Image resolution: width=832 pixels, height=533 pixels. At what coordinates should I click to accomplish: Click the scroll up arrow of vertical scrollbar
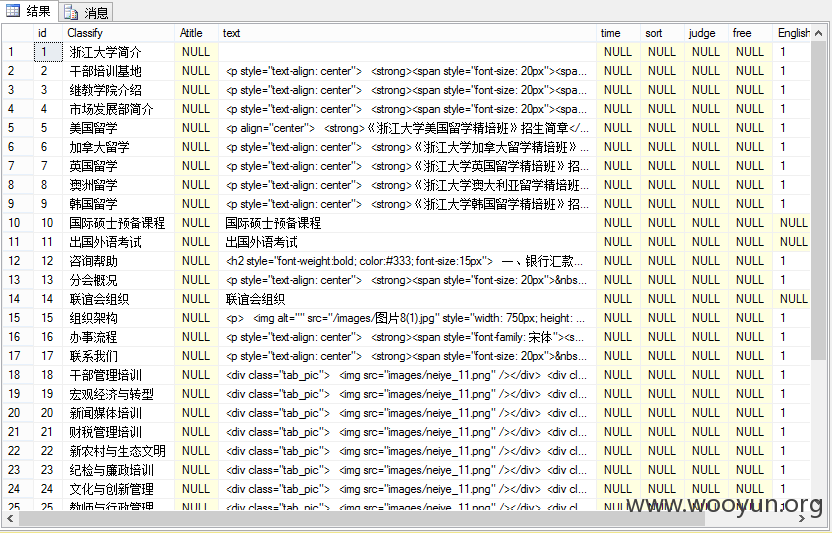[x=819, y=33]
